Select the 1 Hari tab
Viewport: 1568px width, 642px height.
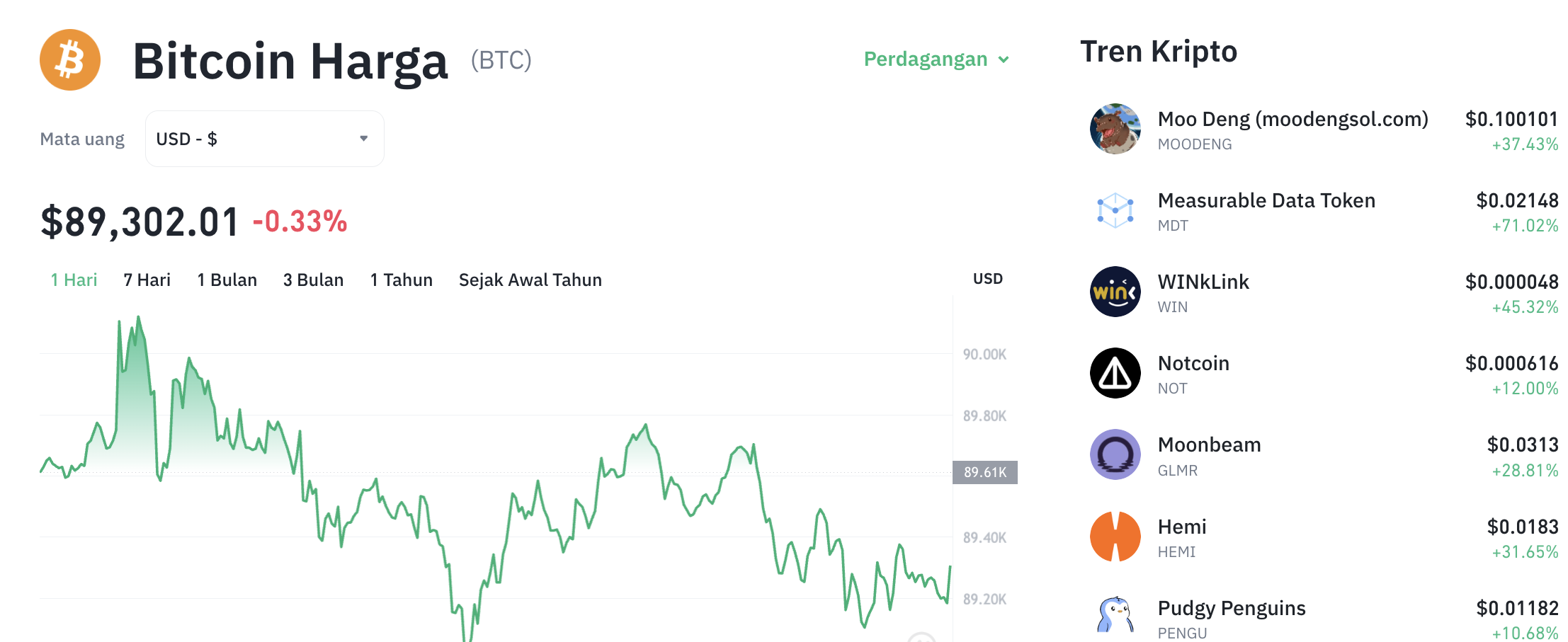click(73, 280)
